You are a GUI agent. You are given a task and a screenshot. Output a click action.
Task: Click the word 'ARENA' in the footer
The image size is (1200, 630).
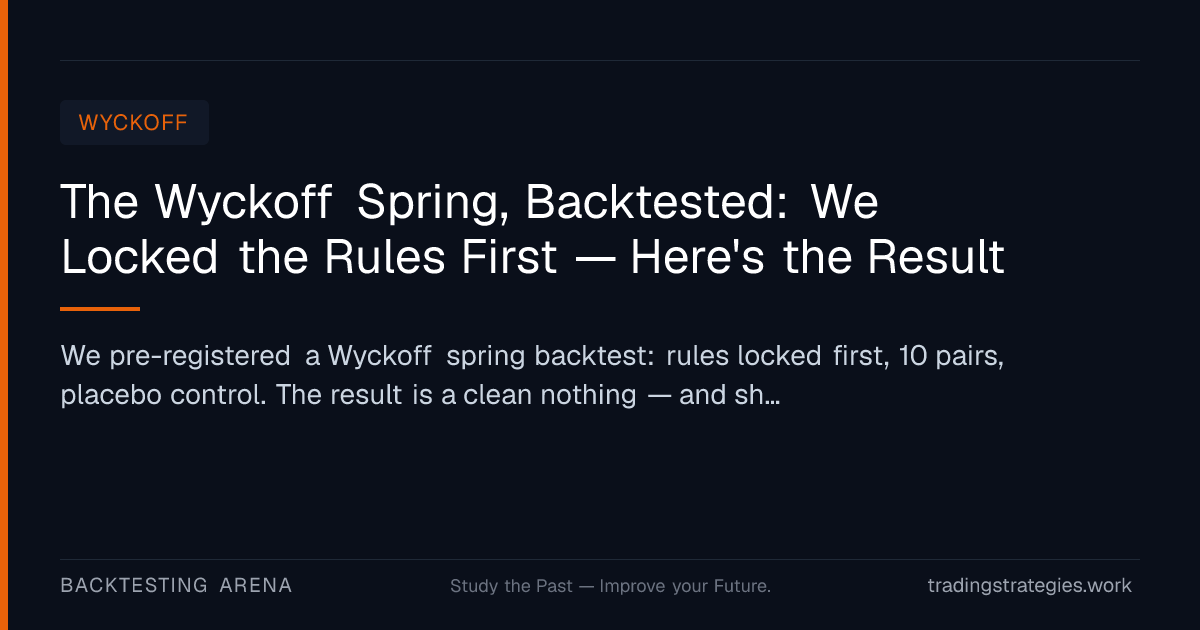pyautogui.click(x=256, y=585)
